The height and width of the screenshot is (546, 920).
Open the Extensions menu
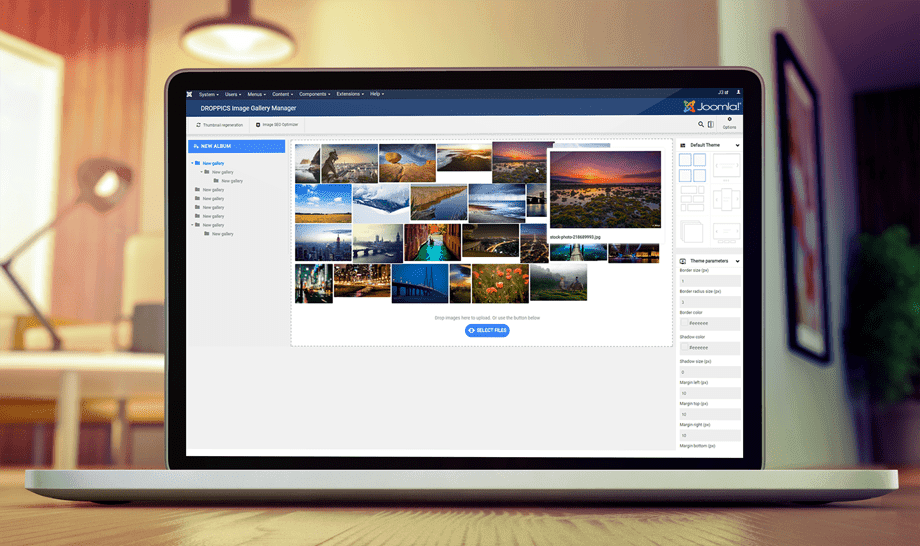(x=349, y=93)
